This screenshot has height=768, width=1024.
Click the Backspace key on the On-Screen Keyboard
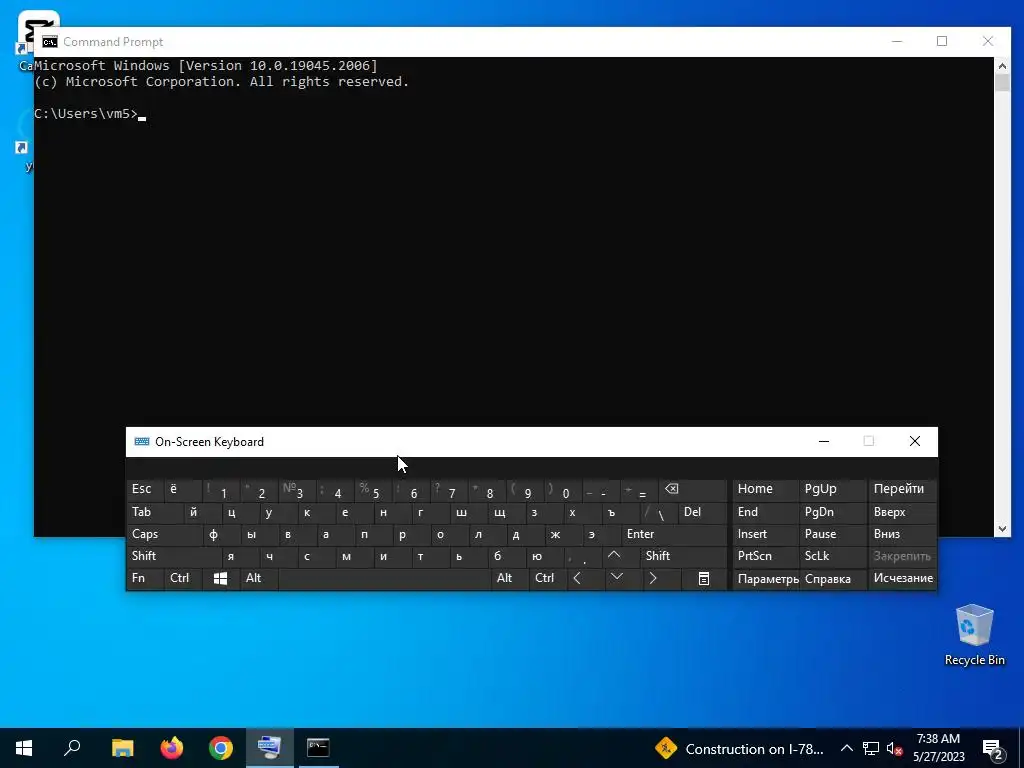pos(693,490)
